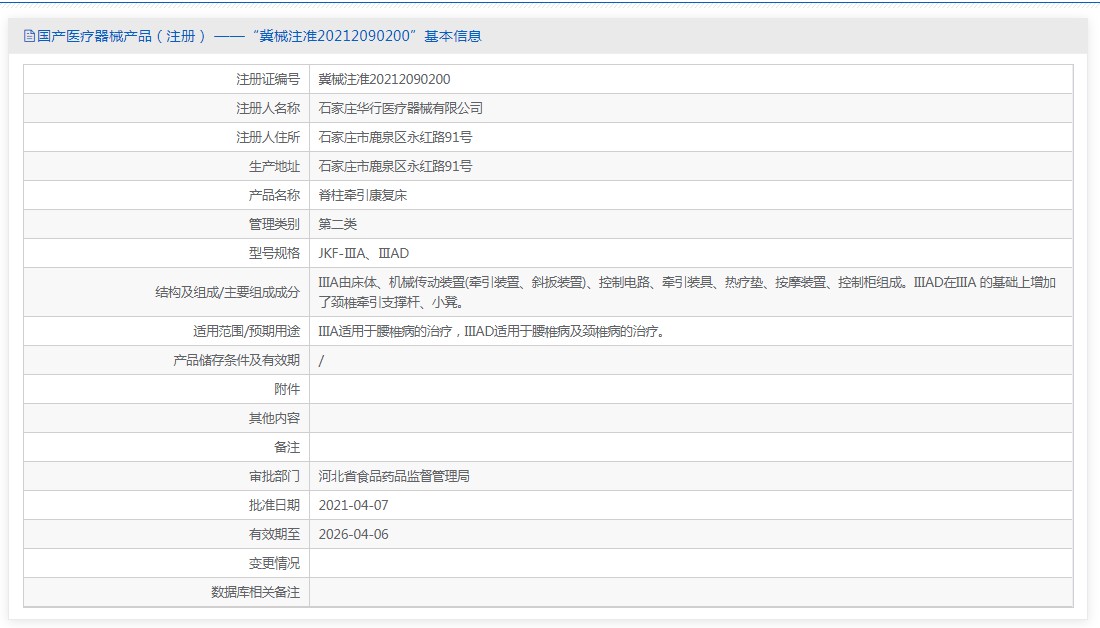Select the slash value in storage conditions row
The height and width of the screenshot is (628, 1100).
click(321, 361)
